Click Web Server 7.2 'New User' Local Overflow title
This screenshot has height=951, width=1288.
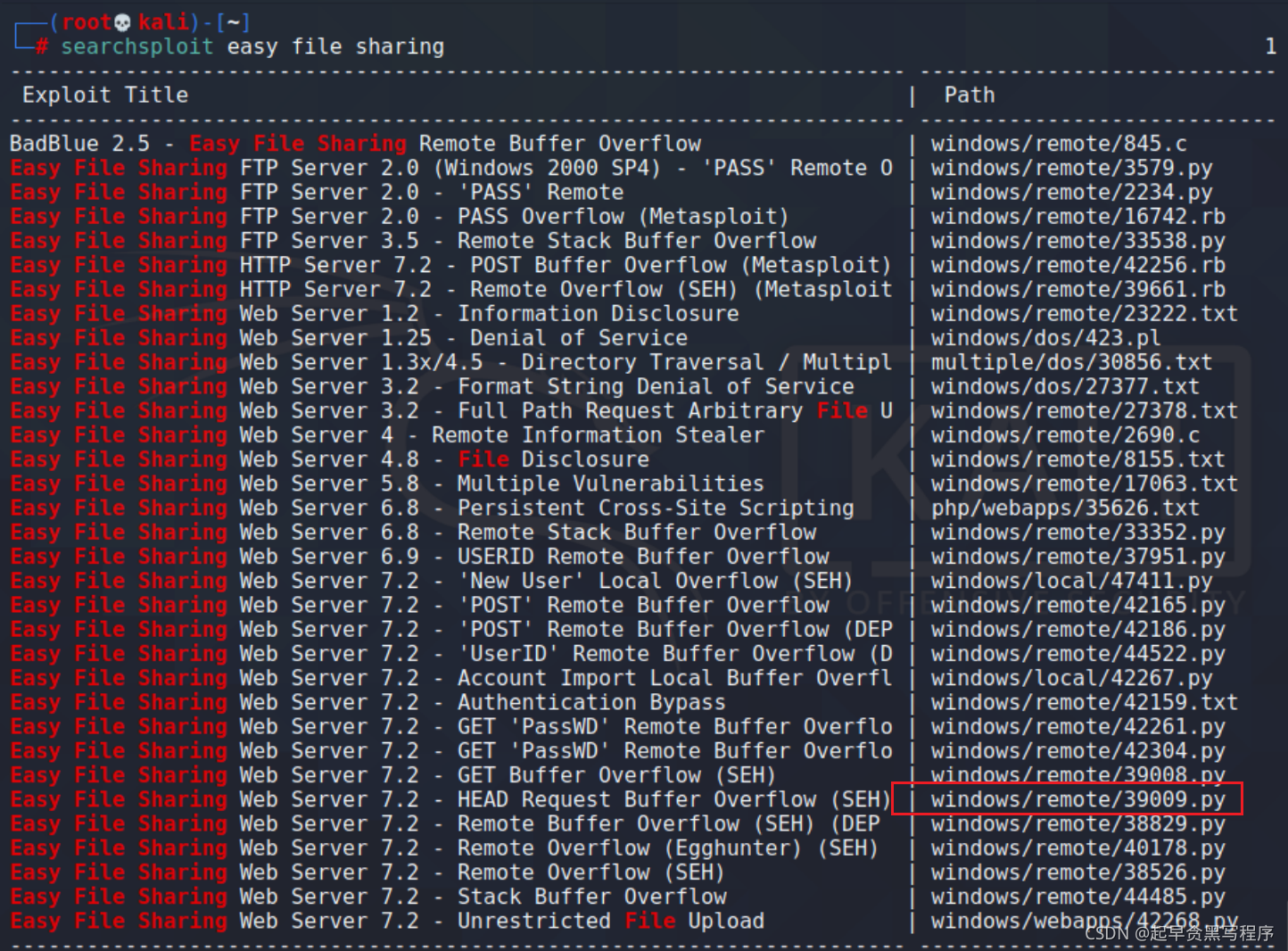click(x=432, y=581)
